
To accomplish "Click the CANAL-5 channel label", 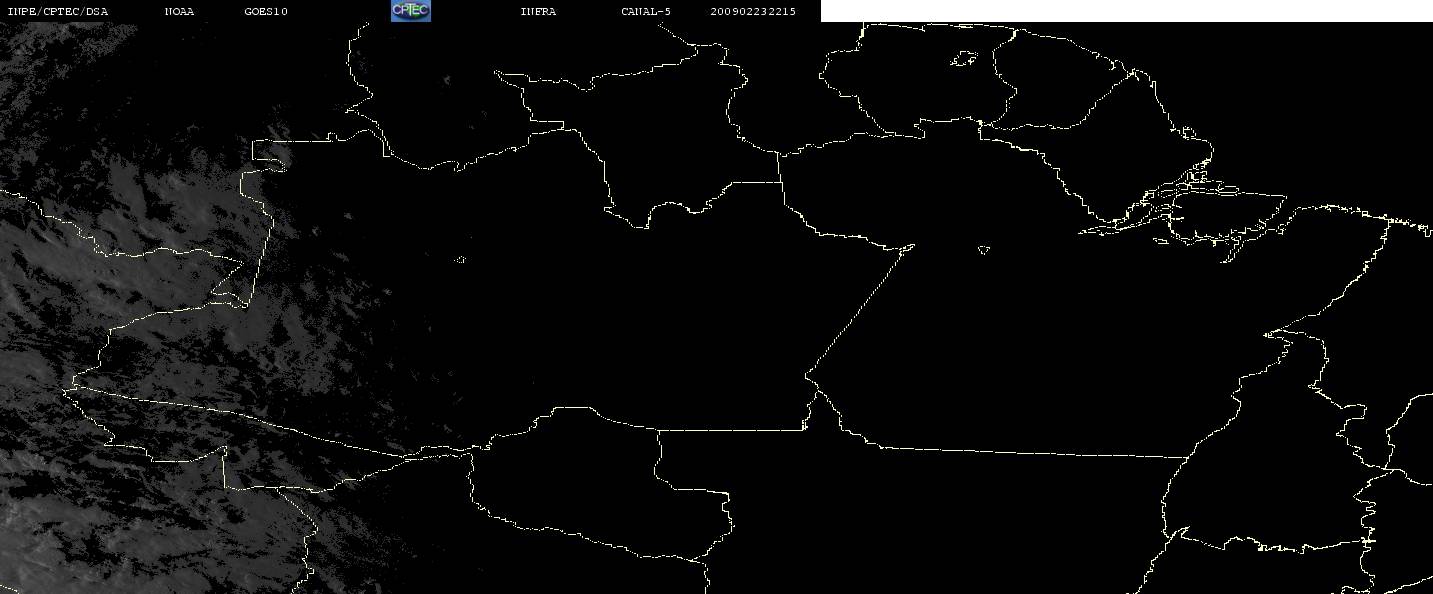I will (x=645, y=11).
